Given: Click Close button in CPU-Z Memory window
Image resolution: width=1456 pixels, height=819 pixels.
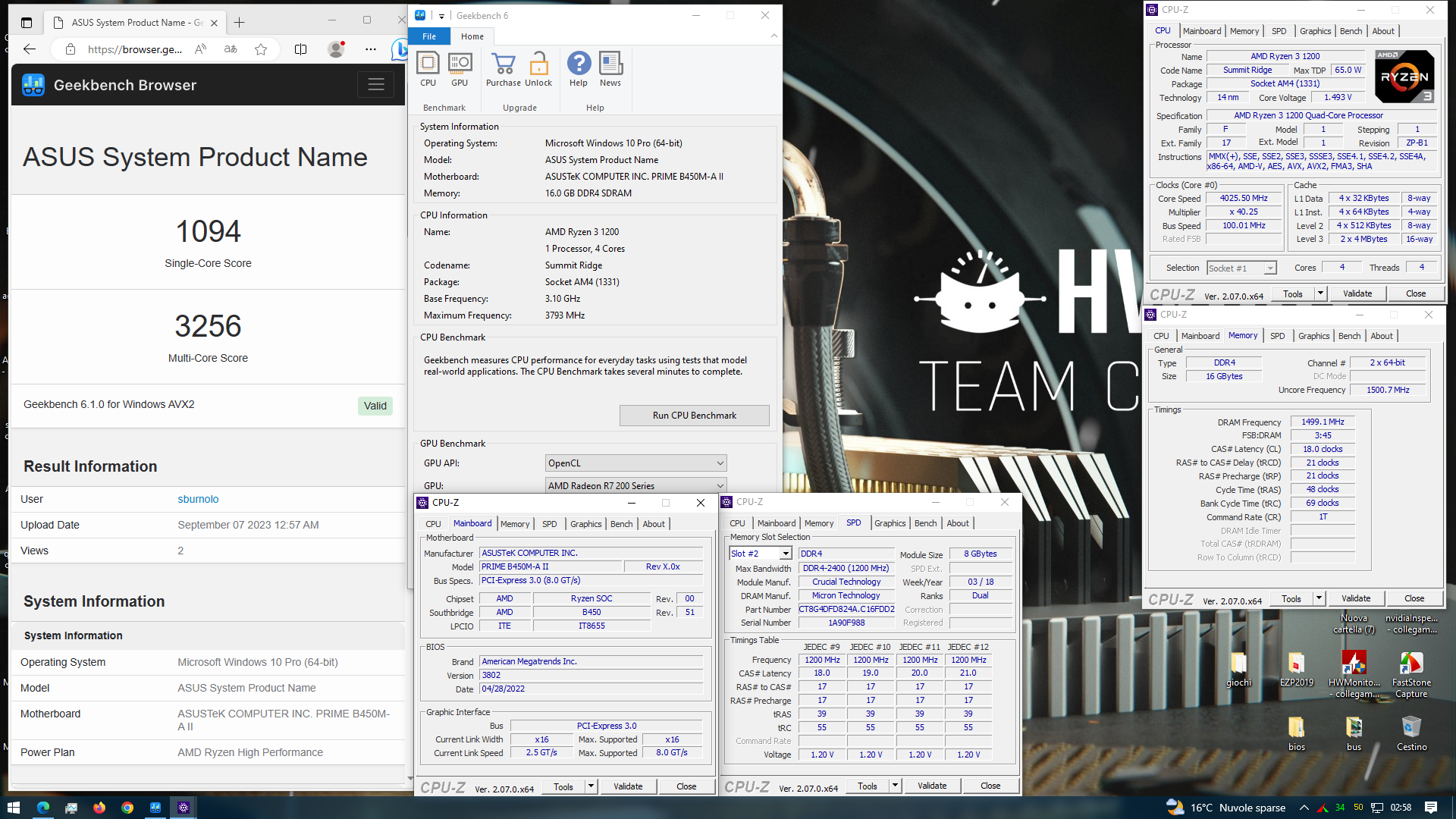Looking at the screenshot, I should pyautogui.click(x=1414, y=598).
